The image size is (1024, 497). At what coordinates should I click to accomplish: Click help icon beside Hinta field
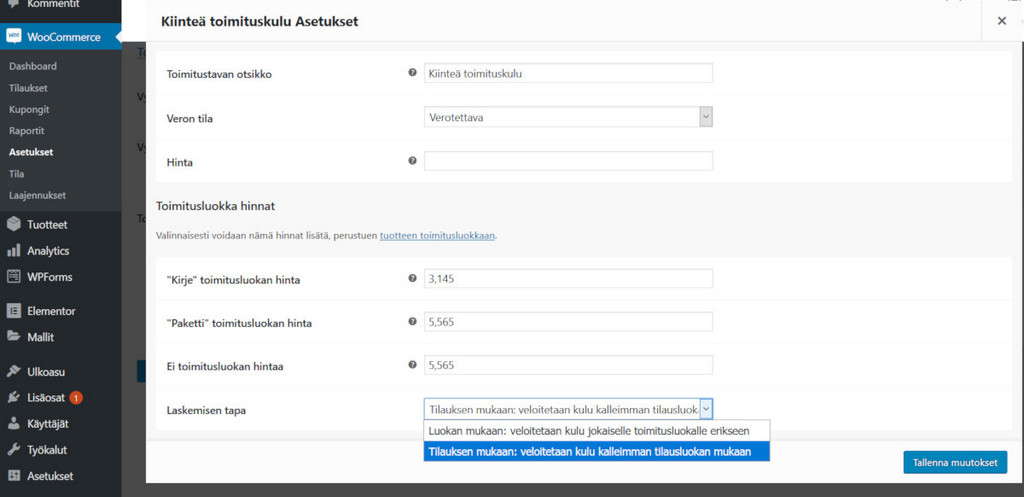point(412,161)
